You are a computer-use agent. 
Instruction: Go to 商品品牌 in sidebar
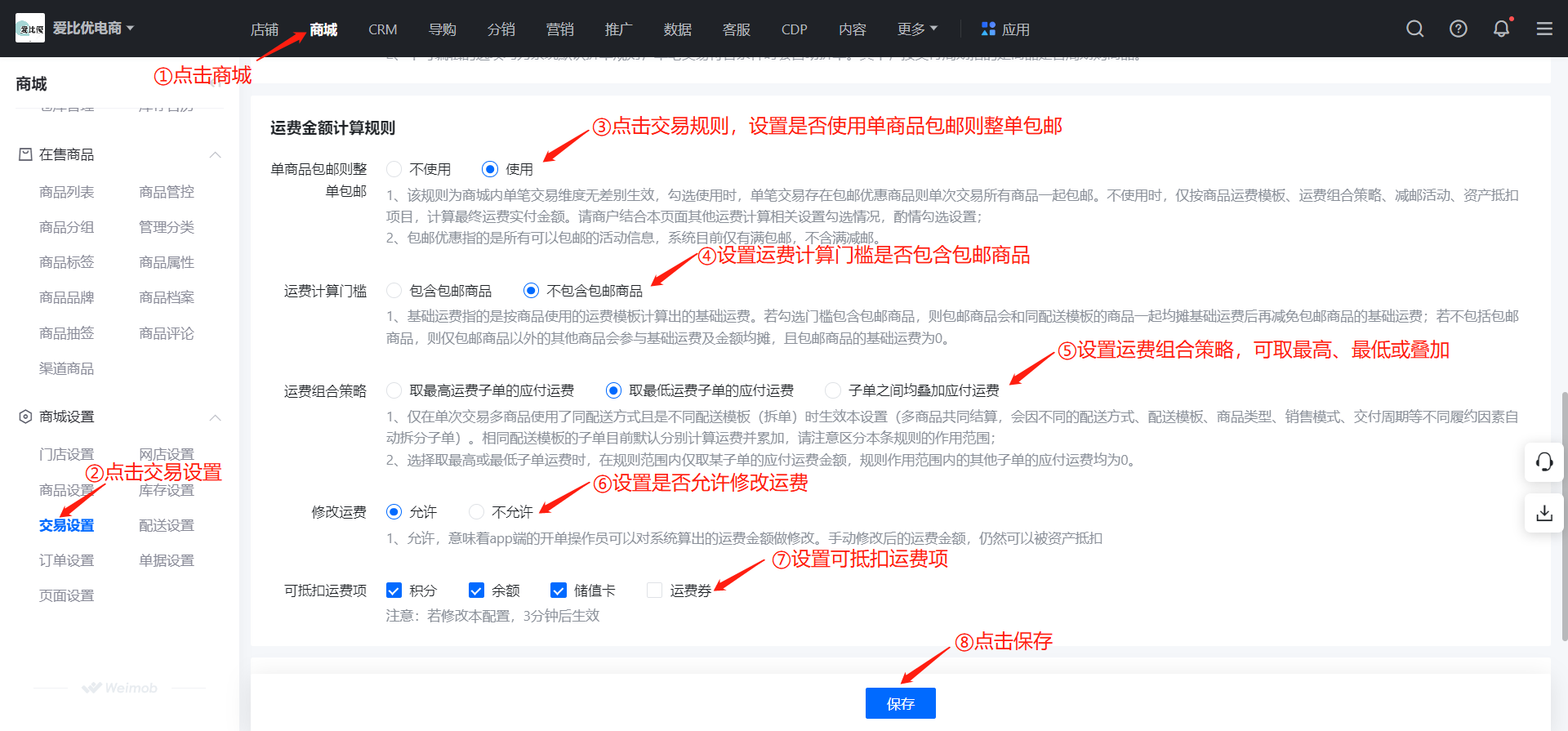[67, 297]
